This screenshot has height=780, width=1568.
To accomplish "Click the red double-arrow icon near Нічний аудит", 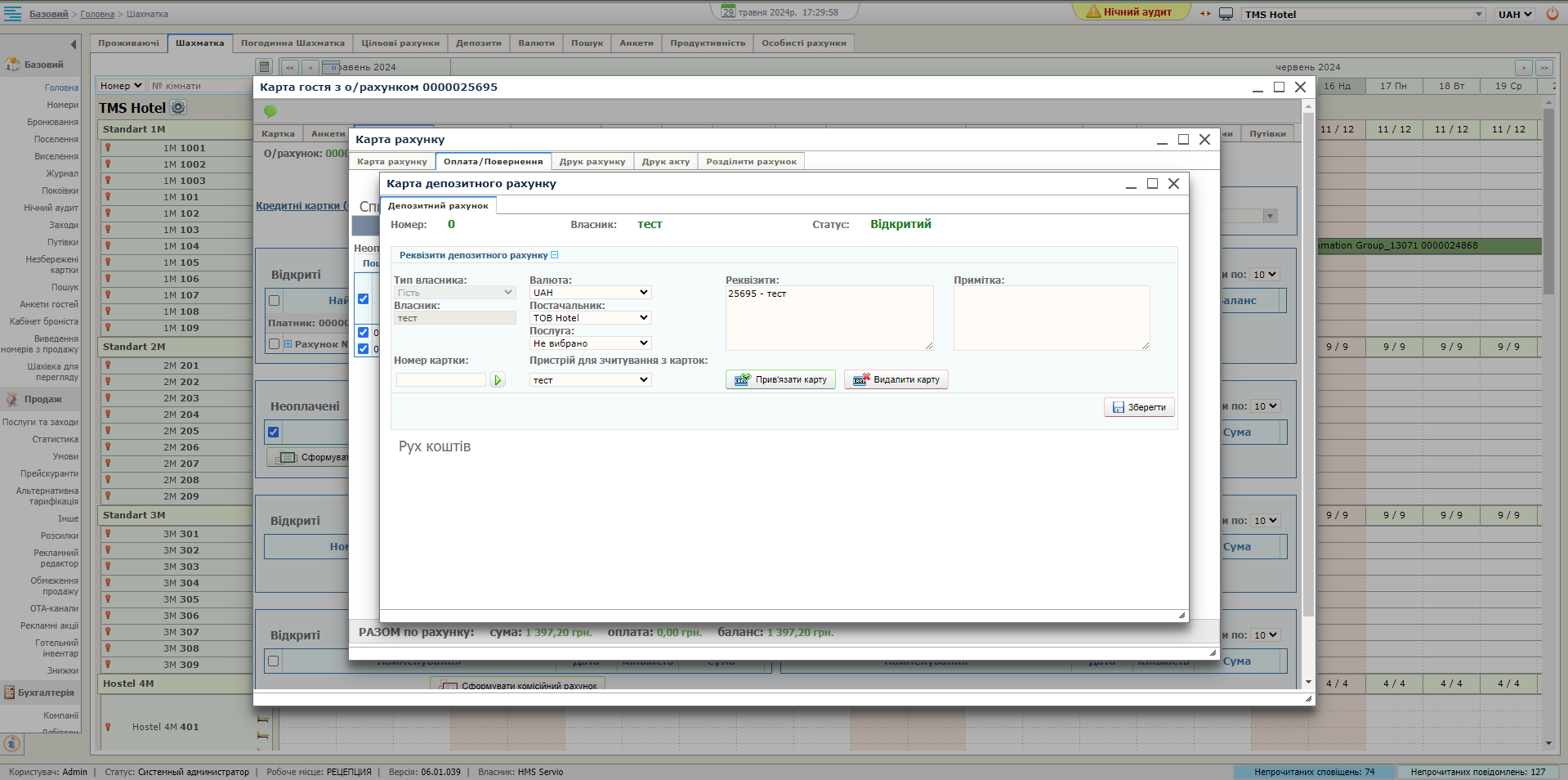I will click(x=1205, y=14).
